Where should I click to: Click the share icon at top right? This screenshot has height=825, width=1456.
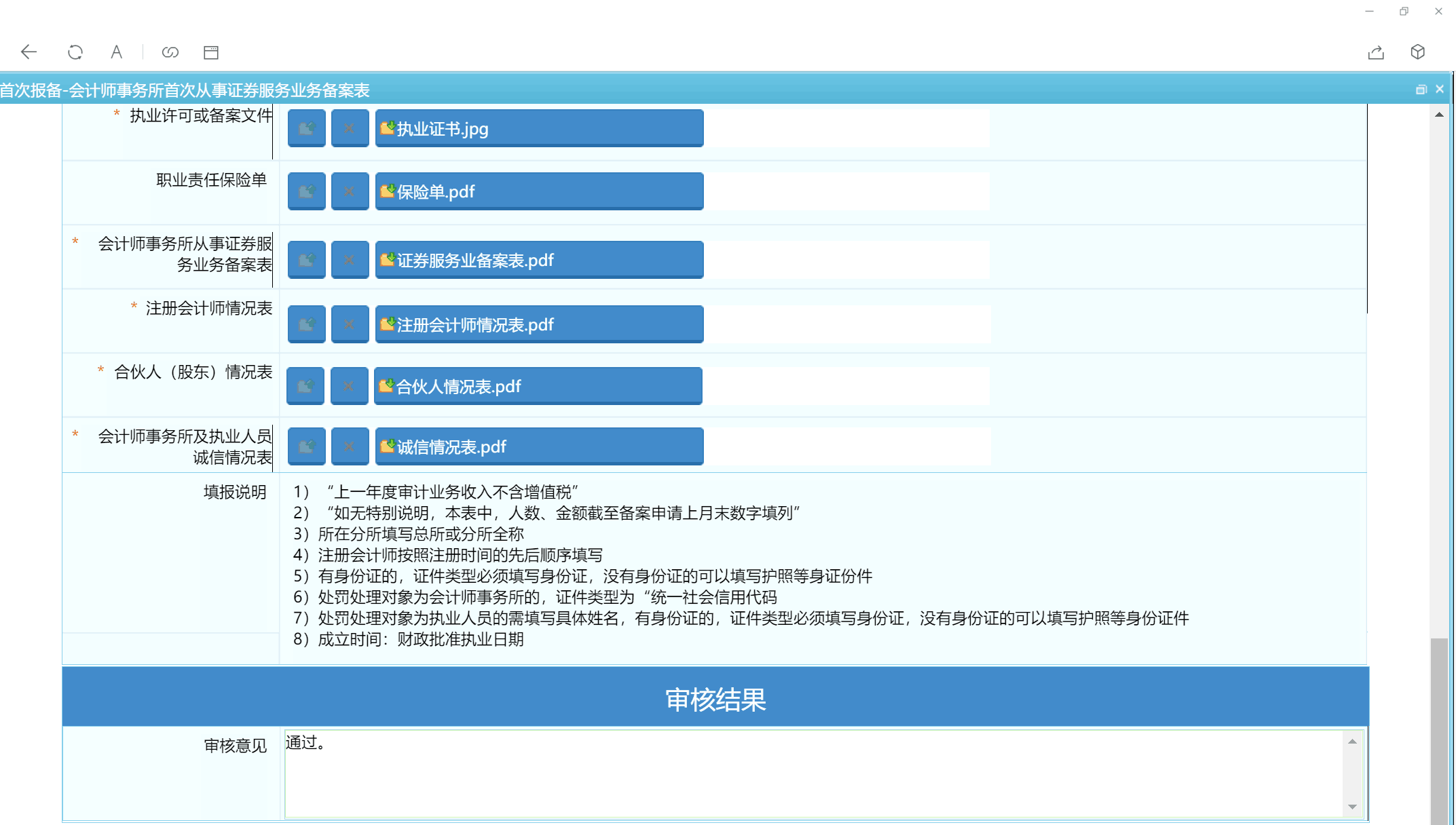1376,52
